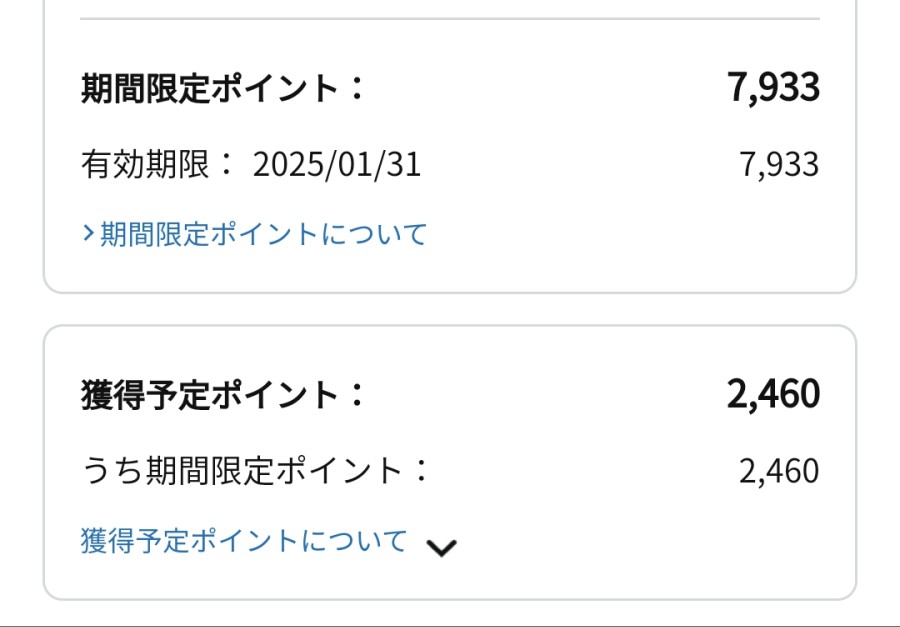Click the 2,460 value in the うち期間限定ポイント row

click(x=779, y=471)
